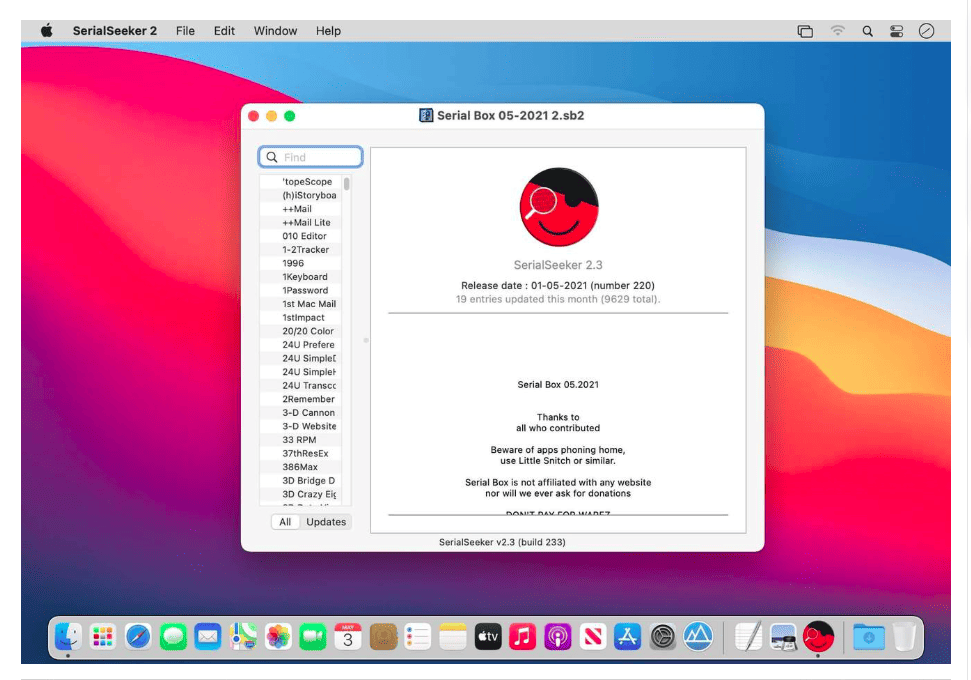Open the SerialSeeker 2 app menu
Image resolution: width=971 pixels, height=680 pixels.
coord(115,31)
